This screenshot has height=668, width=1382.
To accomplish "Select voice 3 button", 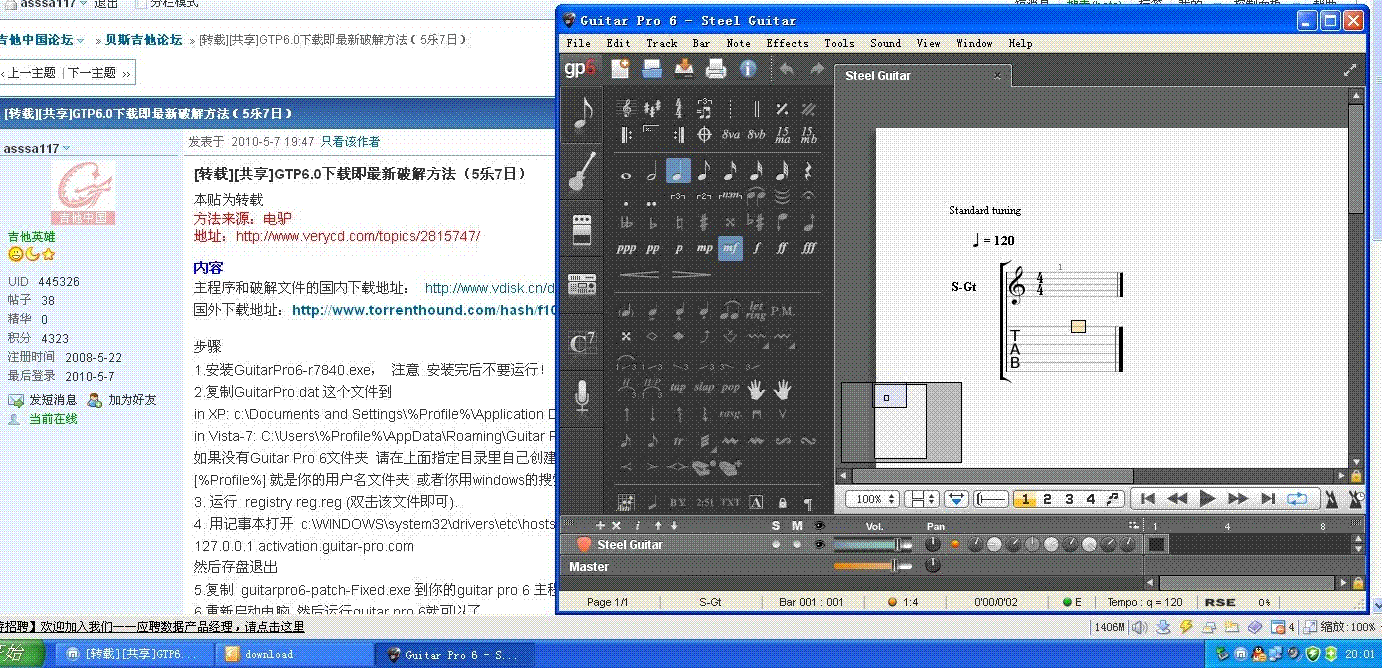I will [x=1069, y=499].
